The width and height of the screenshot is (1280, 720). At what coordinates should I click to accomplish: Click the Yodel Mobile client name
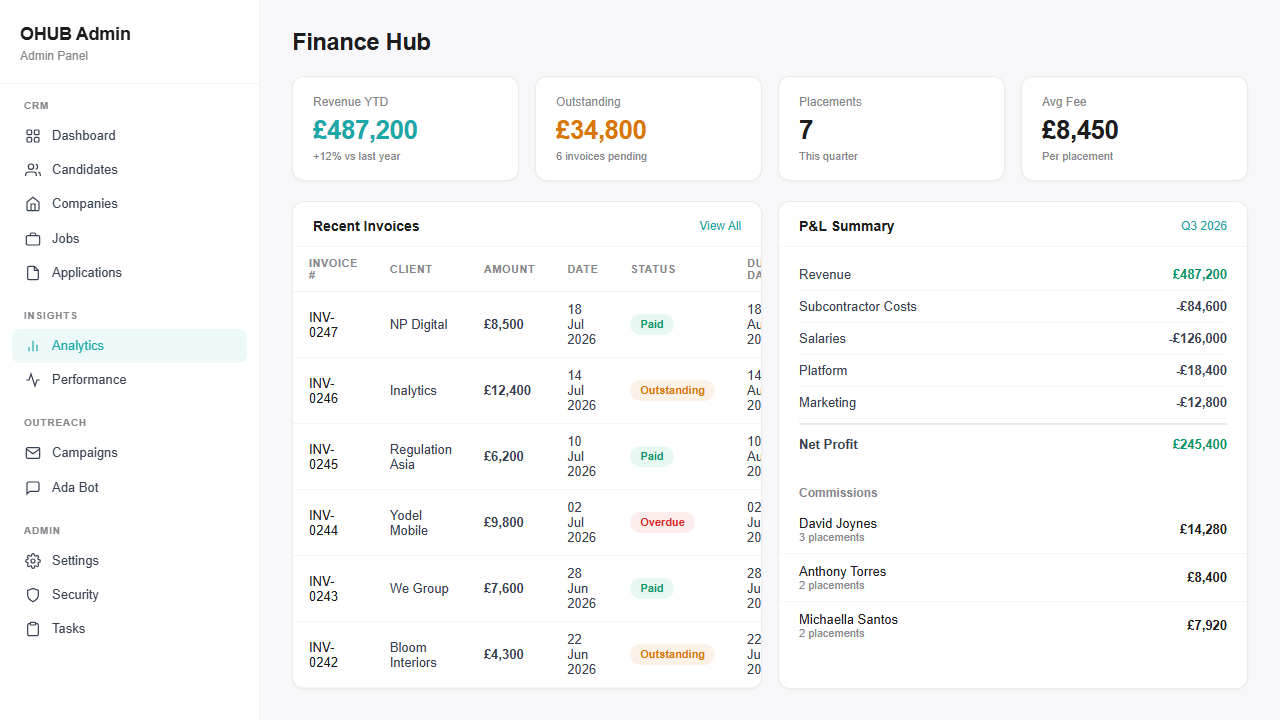(x=409, y=523)
